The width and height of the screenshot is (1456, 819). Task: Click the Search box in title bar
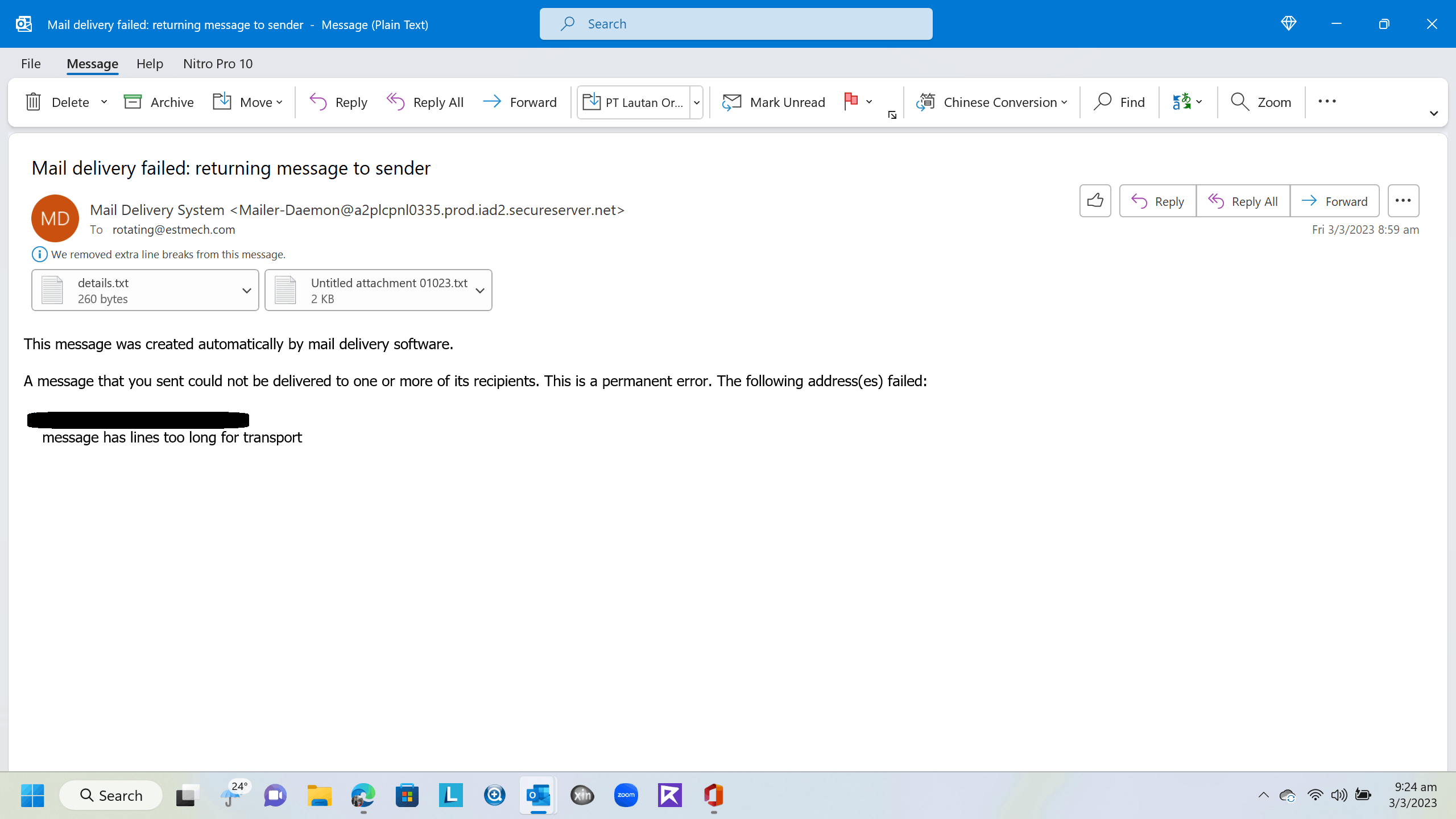click(736, 24)
